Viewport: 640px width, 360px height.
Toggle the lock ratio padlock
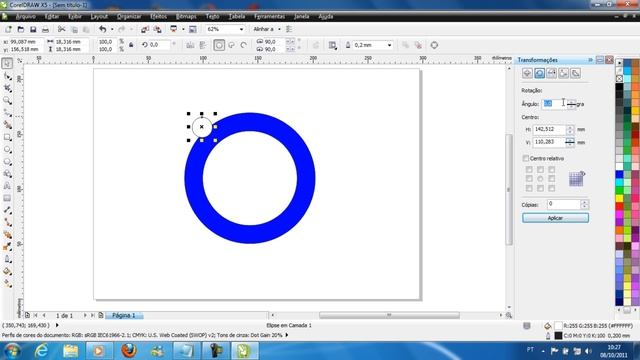(131, 45)
